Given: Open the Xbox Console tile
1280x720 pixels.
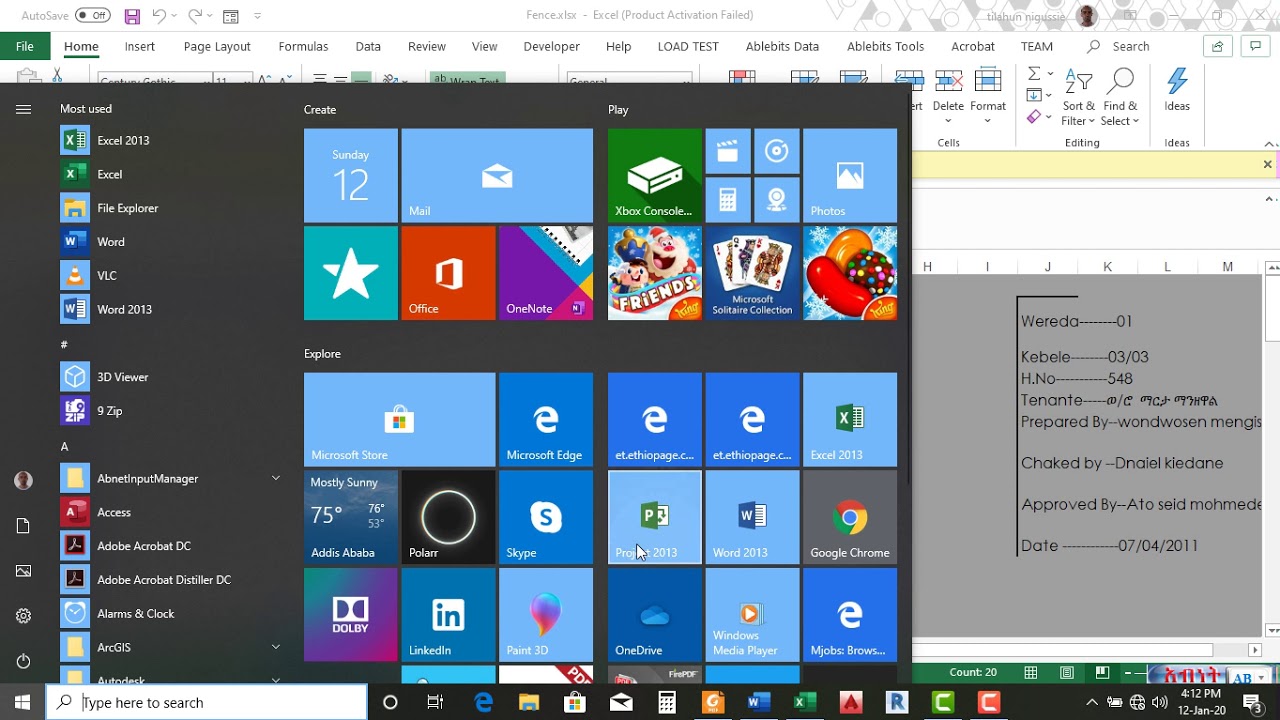Looking at the screenshot, I should click(x=655, y=175).
